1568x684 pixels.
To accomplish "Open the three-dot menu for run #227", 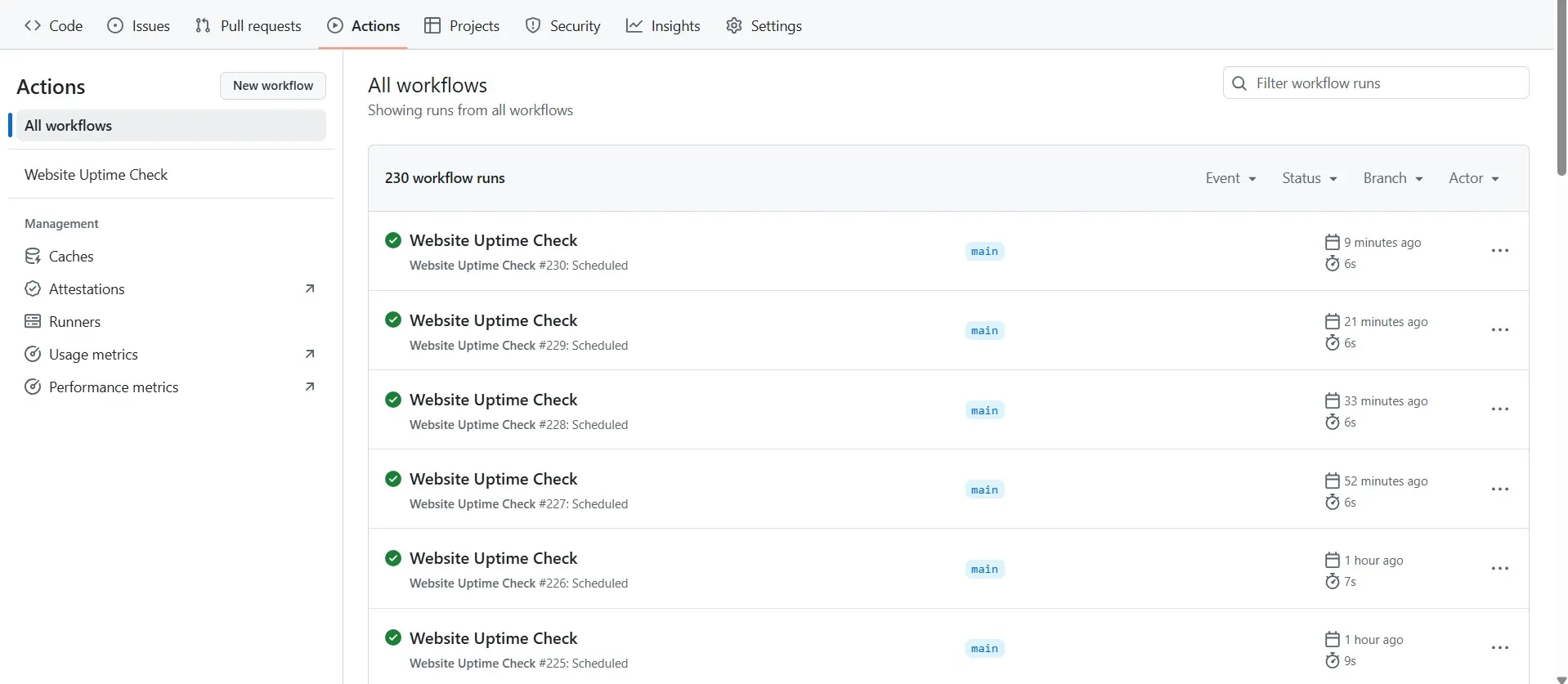I will pos(1499,490).
